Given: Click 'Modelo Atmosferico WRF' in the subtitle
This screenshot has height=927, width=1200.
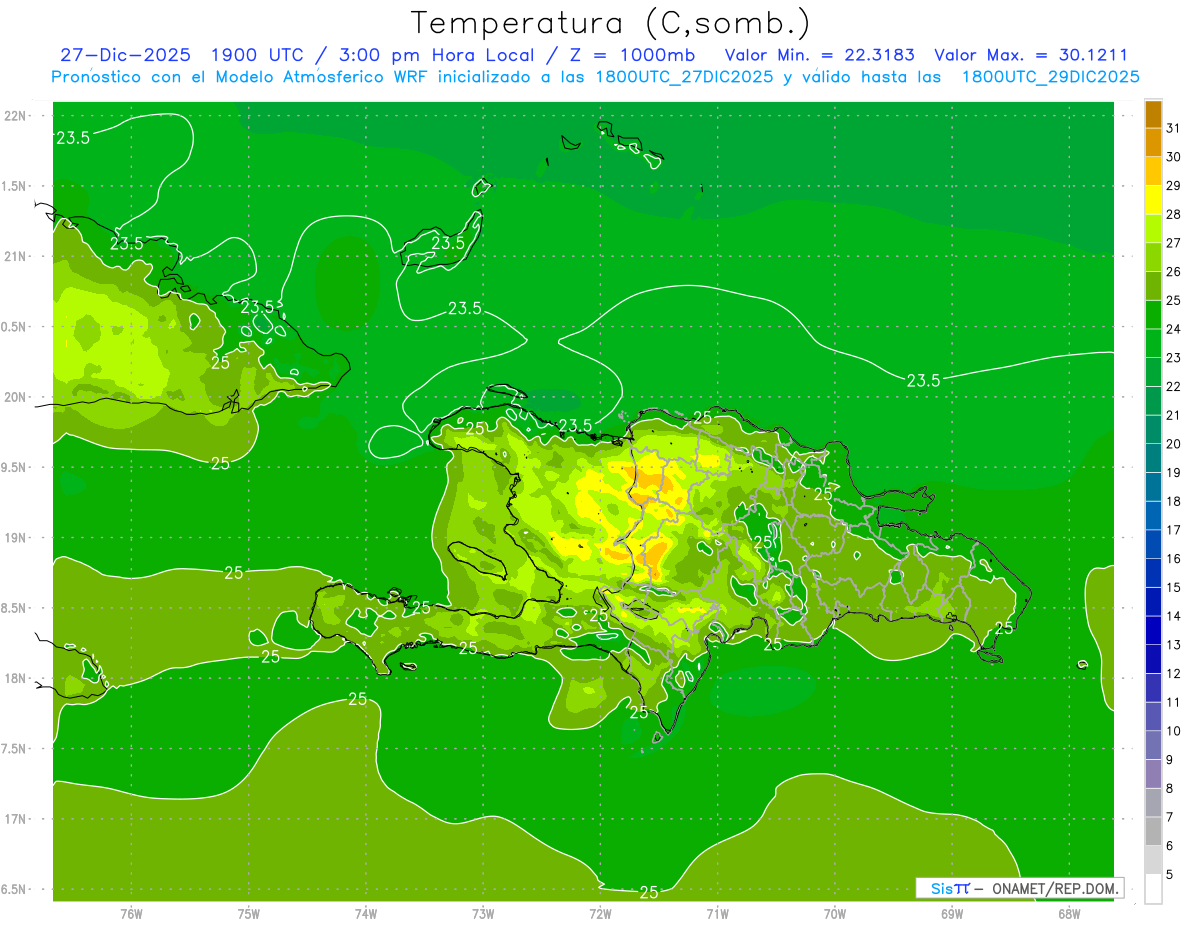Looking at the screenshot, I should [x=324, y=77].
